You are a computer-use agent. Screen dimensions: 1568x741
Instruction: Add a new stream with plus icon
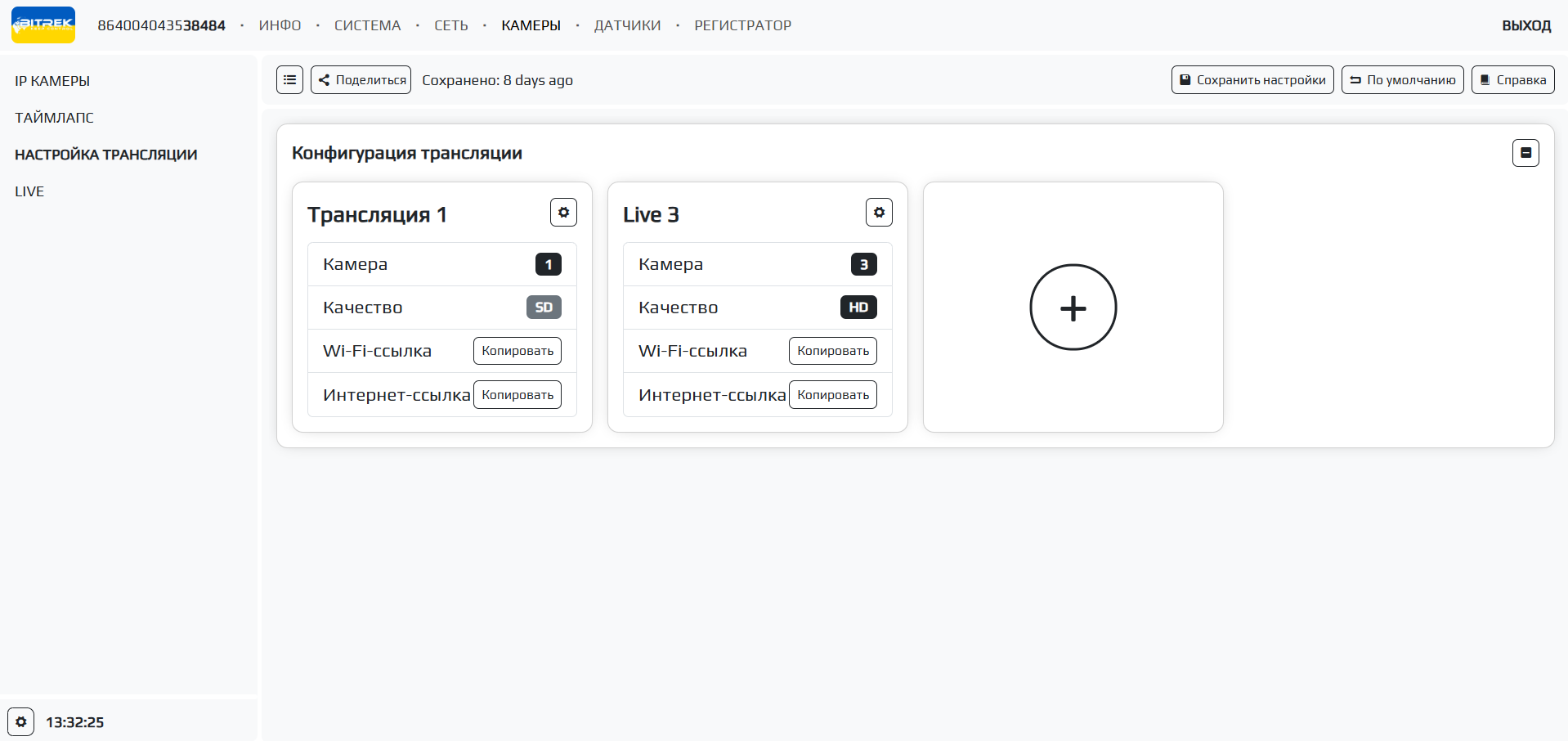click(1073, 308)
